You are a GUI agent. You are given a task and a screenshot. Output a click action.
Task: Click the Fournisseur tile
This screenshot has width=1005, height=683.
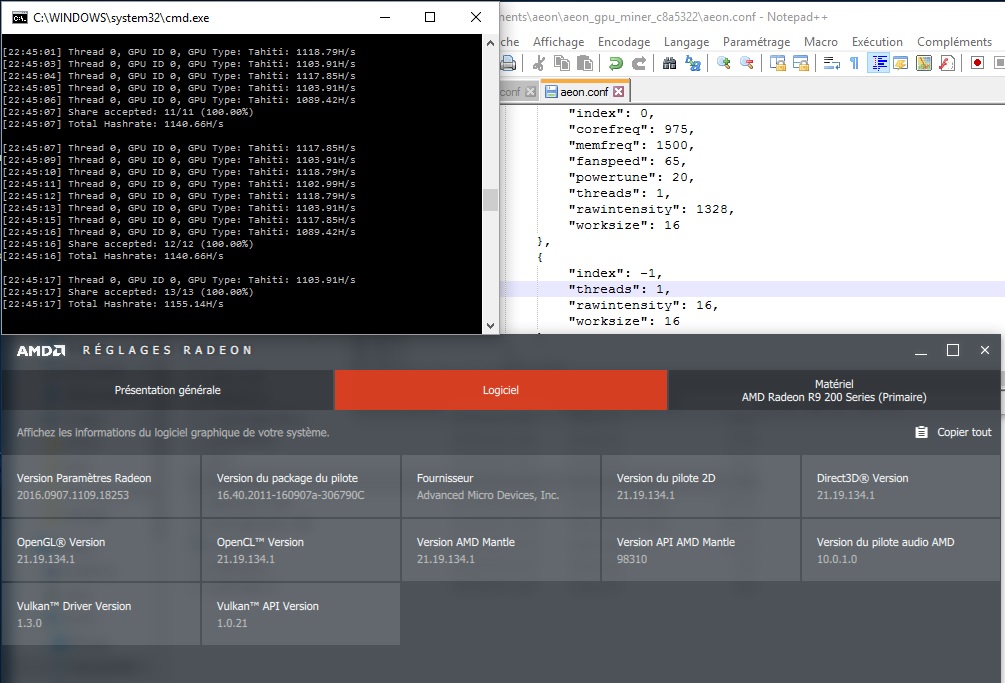point(501,486)
